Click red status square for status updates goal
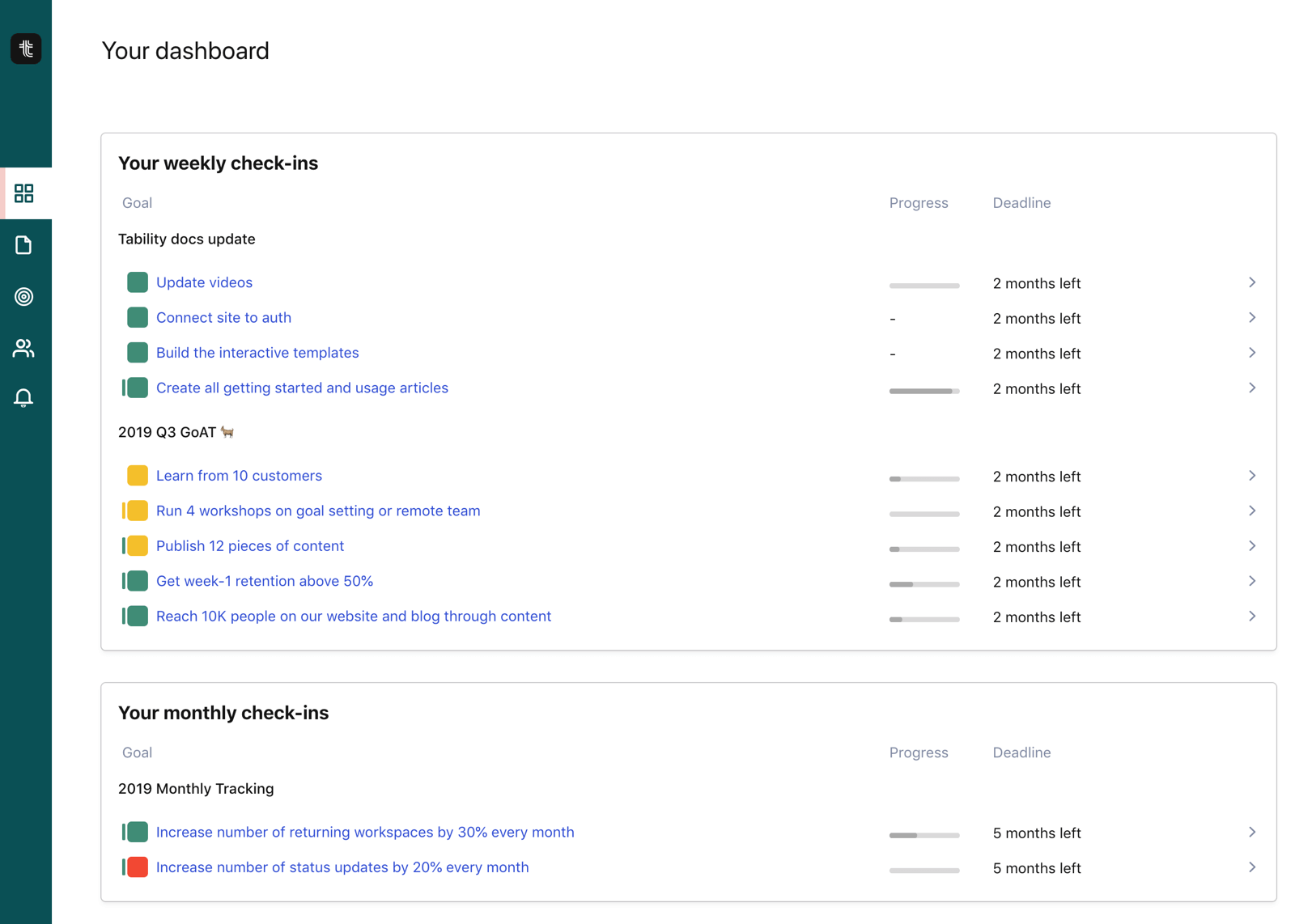Screen dimensions: 1295x924 138,867
